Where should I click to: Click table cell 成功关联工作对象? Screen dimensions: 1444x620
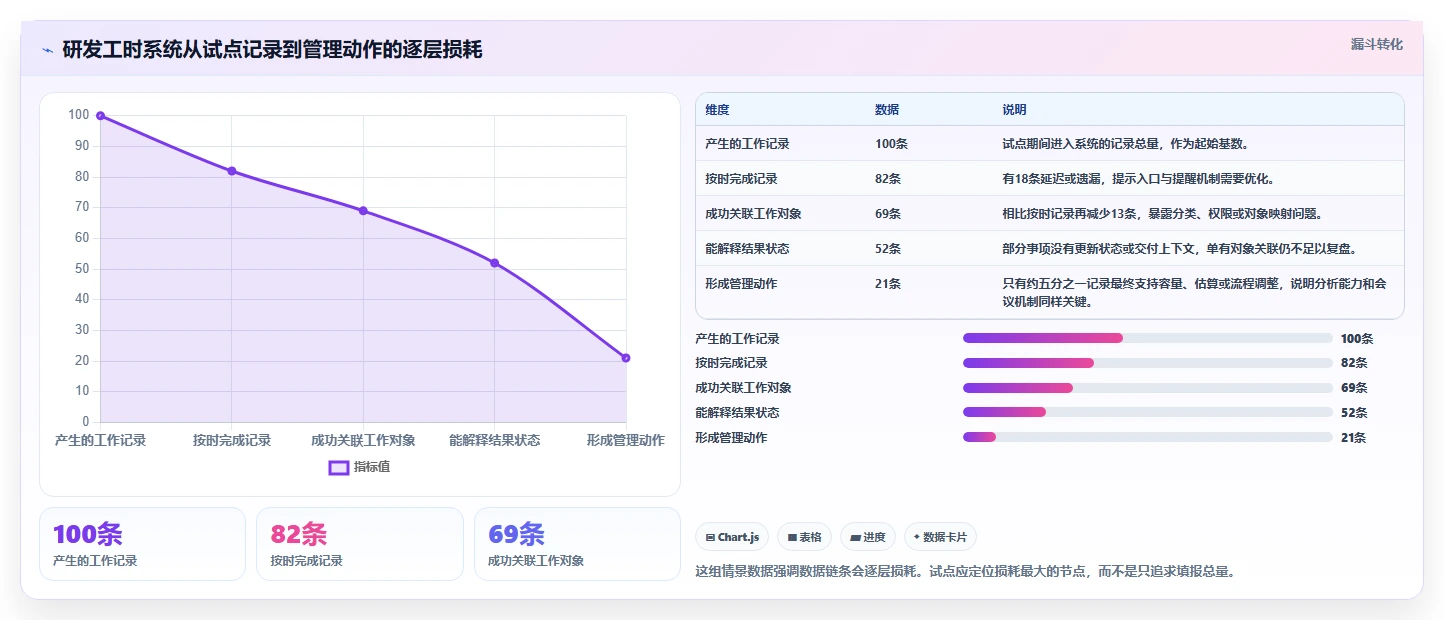(753, 214)
